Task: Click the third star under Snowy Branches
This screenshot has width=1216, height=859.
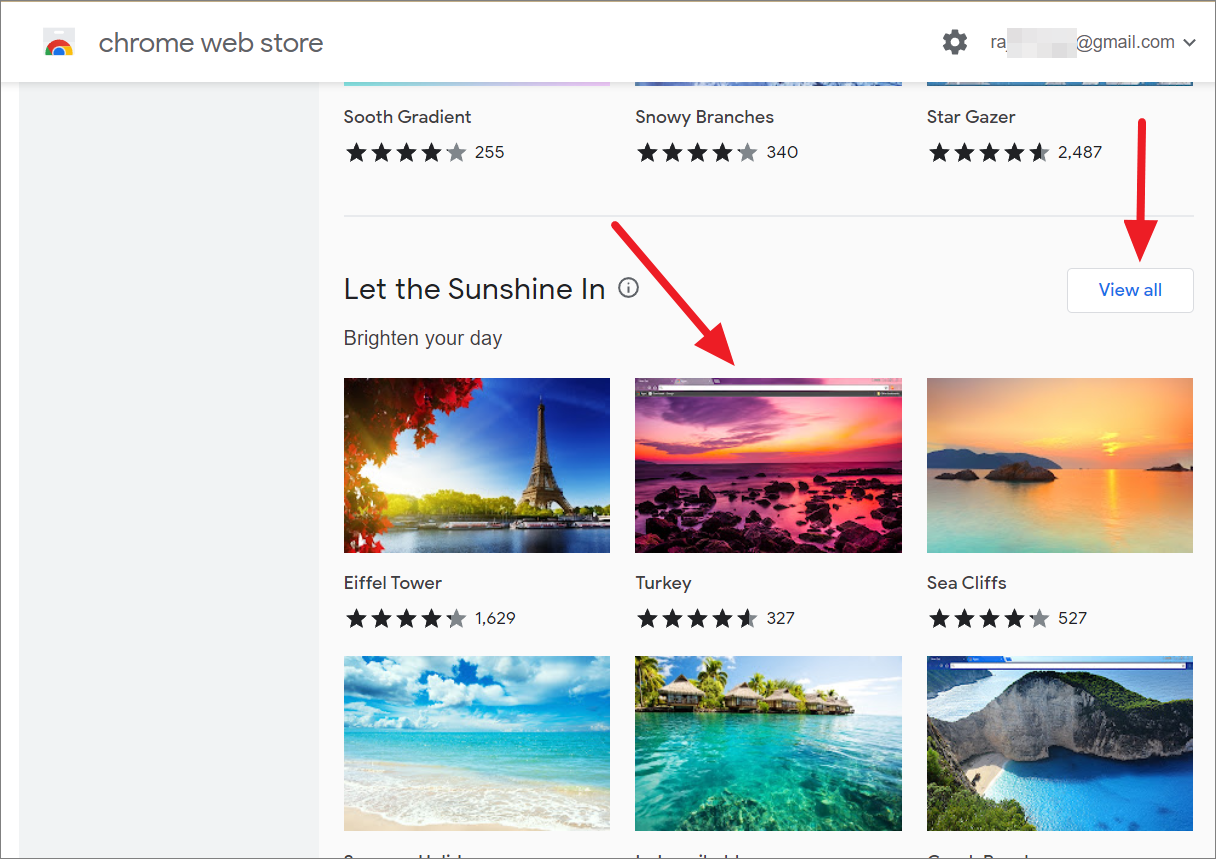Action: (698, 152)
